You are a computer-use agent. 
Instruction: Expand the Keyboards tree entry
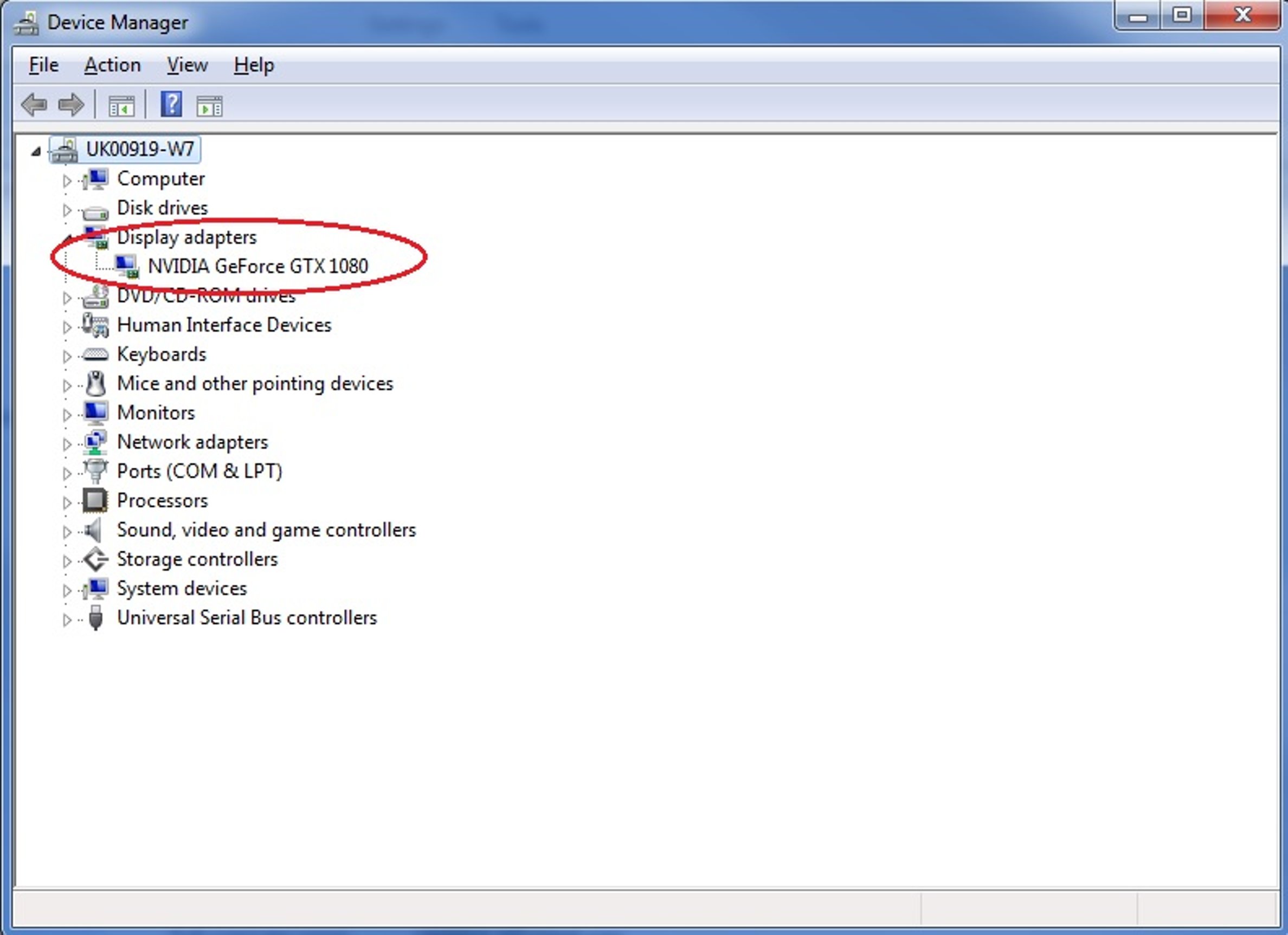click(x=67, y=355)
